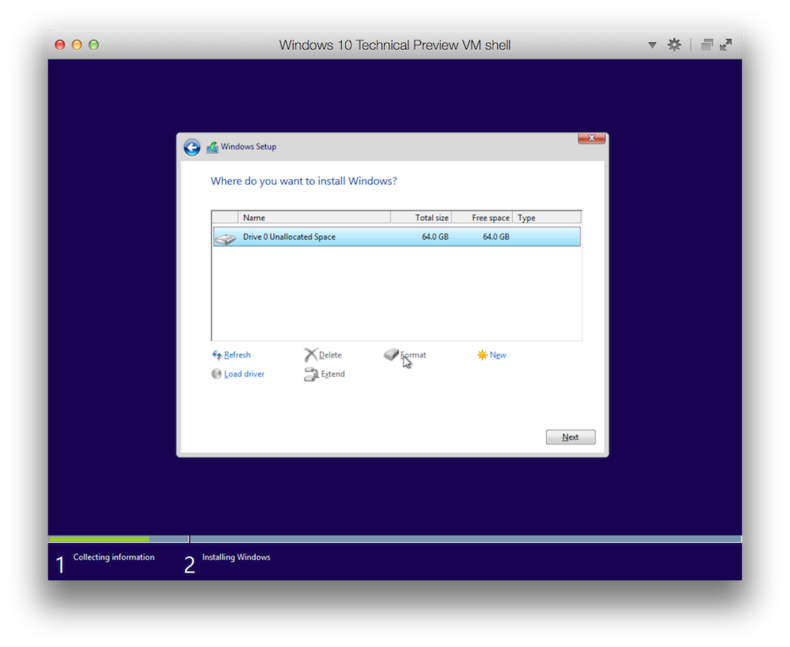This screenshot has height=647, width=790.
Task: Click the New link
Action: click(498, 355)
